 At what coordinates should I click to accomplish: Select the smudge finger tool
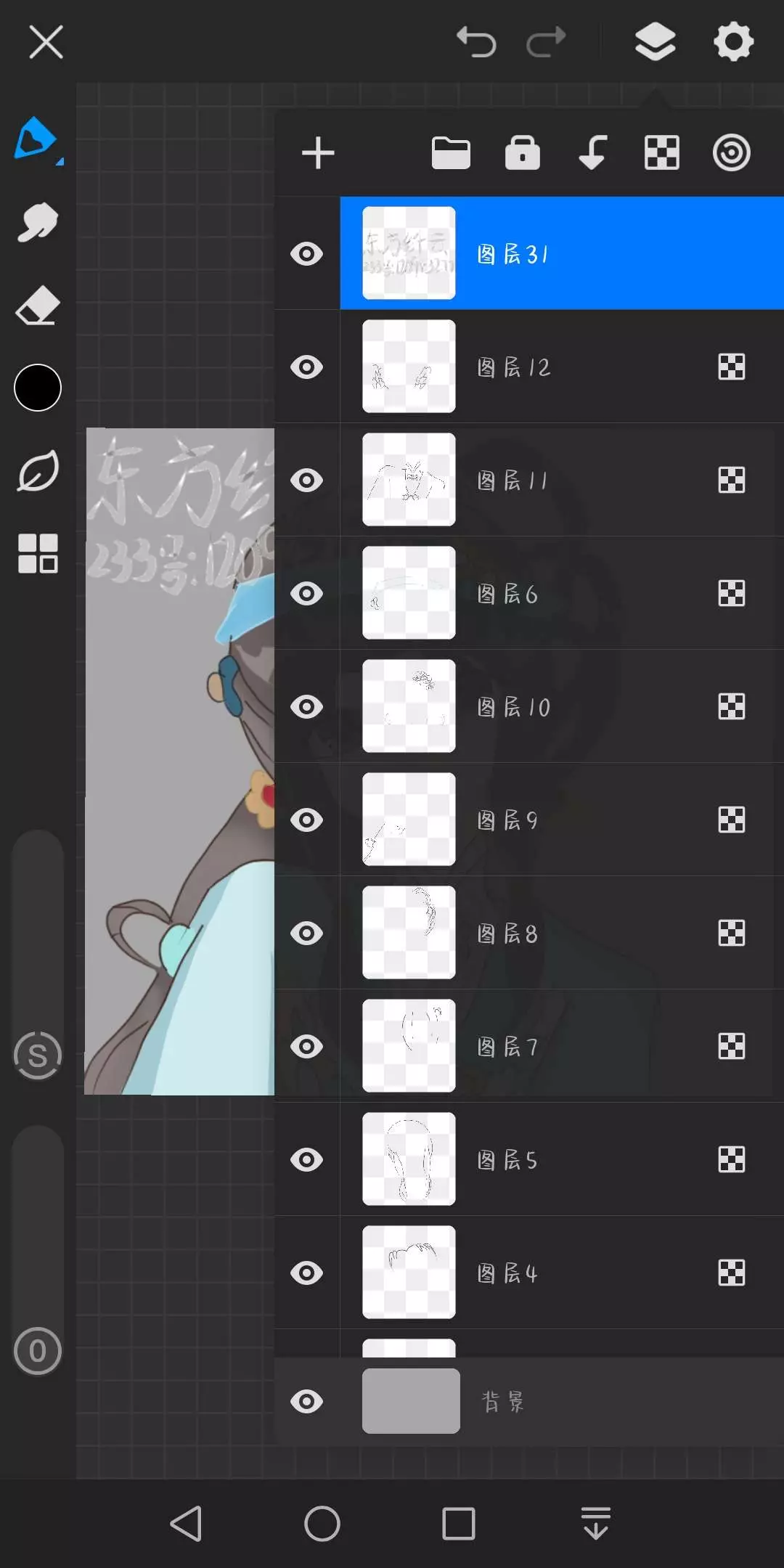pos(38,222)
